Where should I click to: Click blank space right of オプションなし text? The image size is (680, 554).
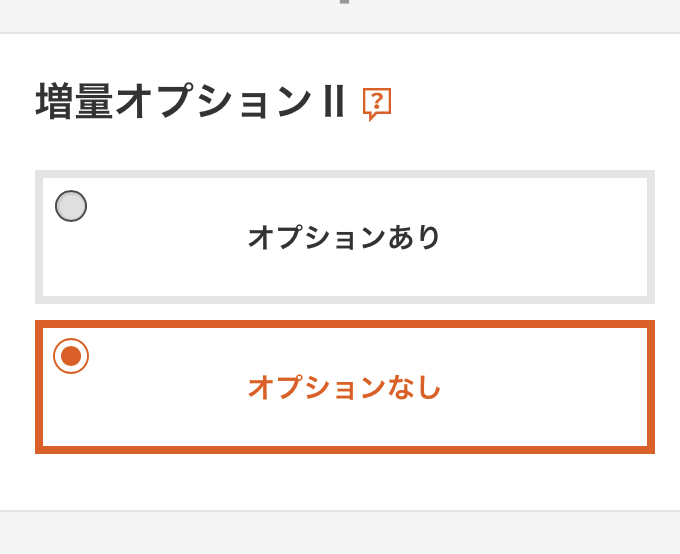tap(542, 387)
